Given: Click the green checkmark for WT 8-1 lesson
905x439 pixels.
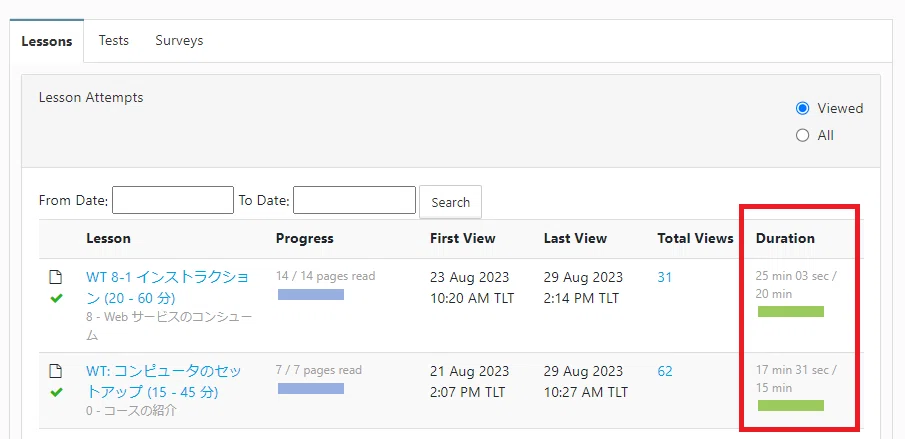Looking at the screenshot, I should click(56, 298).
